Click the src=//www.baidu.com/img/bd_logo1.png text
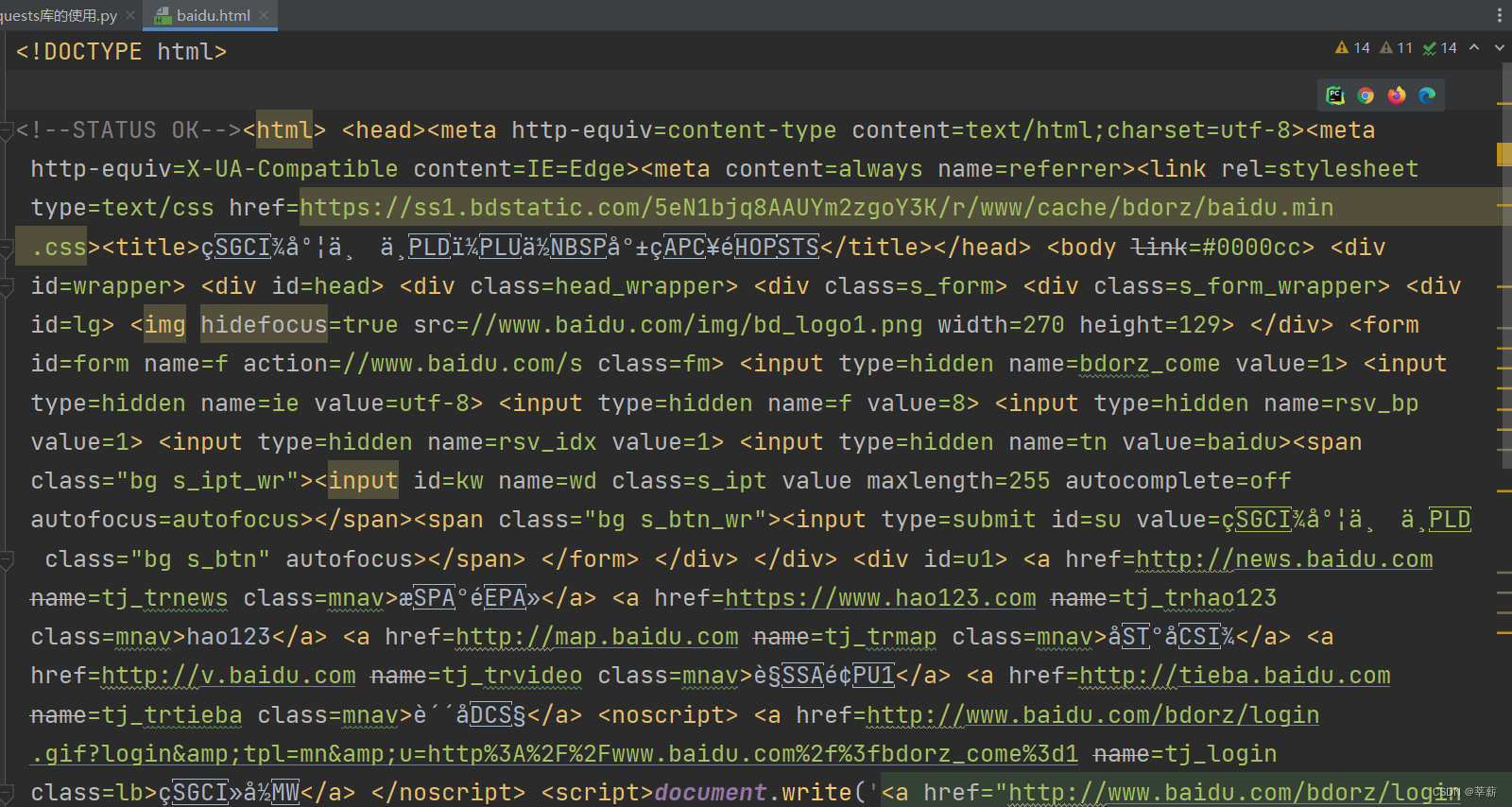Screen dimensions: 1512x807 click(x=668, y=325)
